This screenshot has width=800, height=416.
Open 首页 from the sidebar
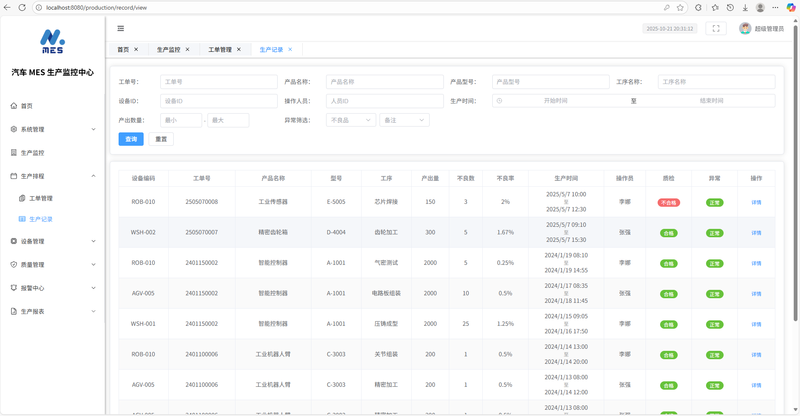(x=27, y=105)
